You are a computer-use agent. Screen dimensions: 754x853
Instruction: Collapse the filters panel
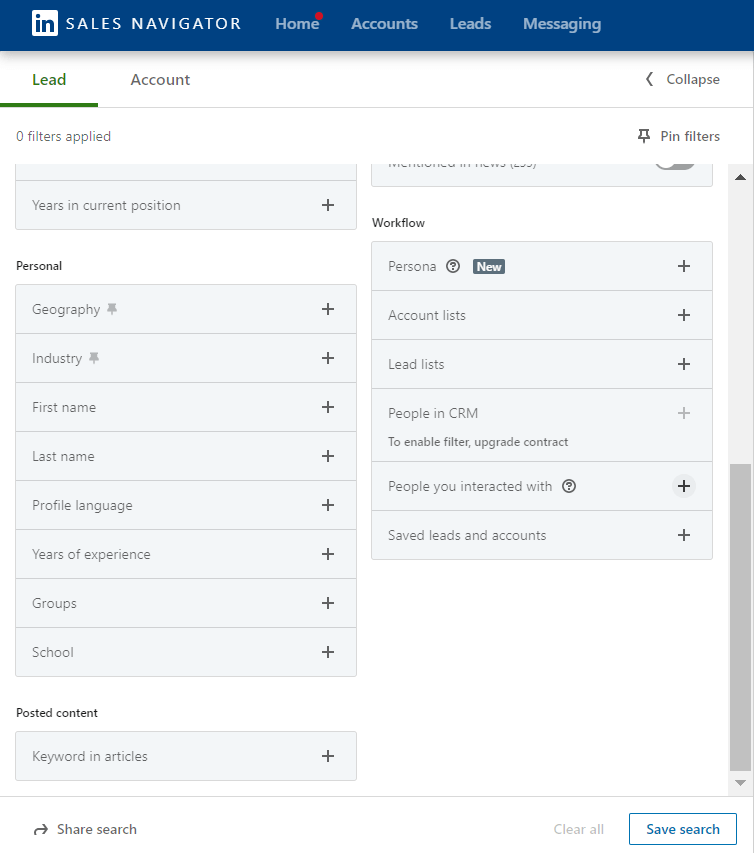[682, 80]
